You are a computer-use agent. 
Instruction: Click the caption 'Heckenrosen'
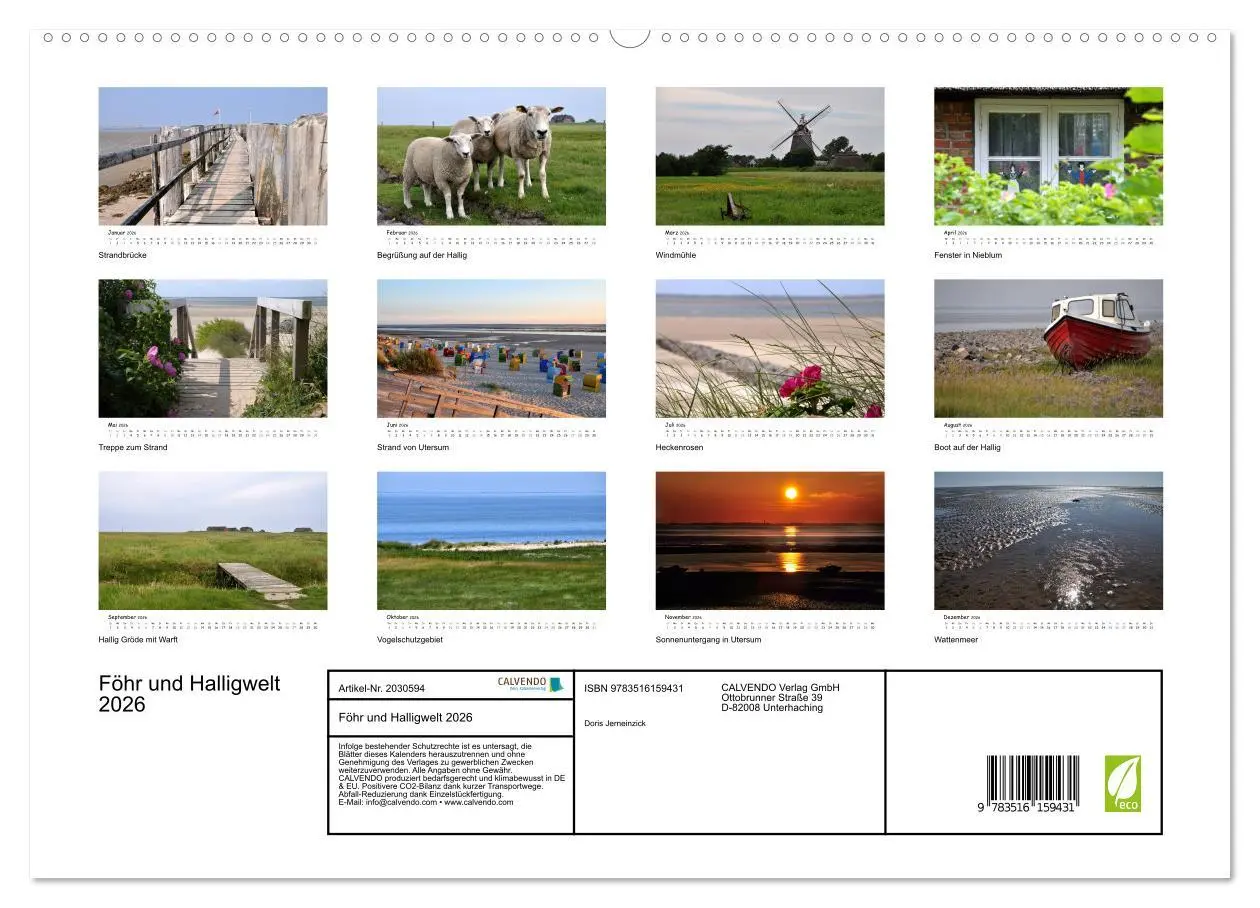(x=680, y=447)
